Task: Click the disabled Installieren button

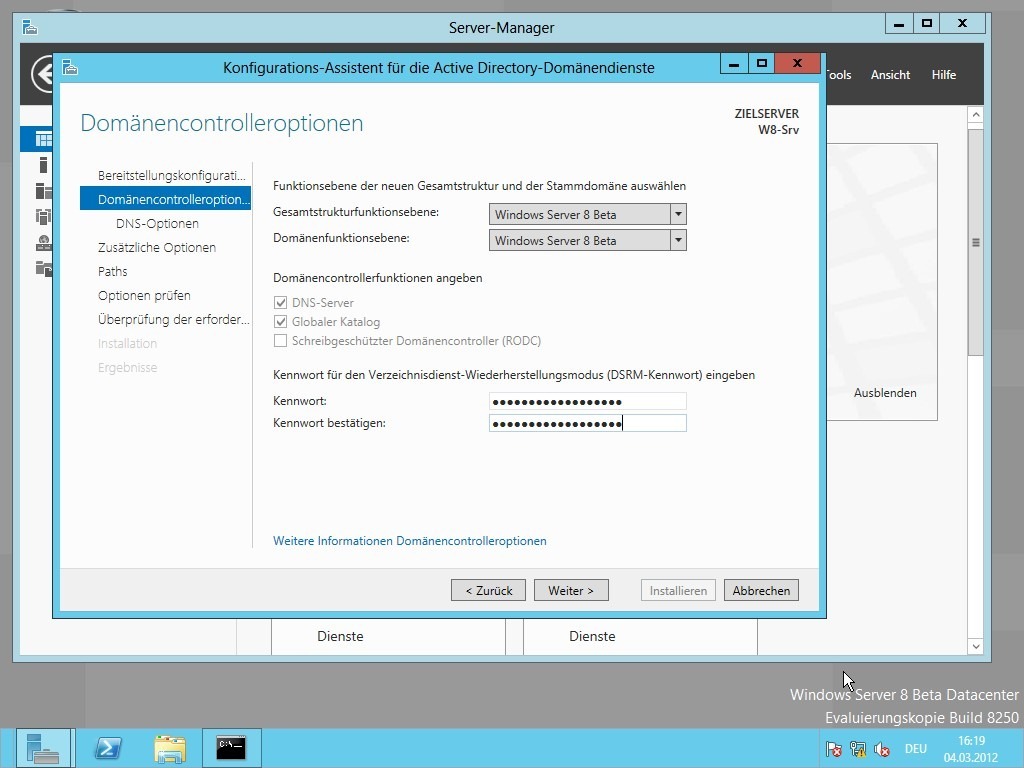Action: pyautogui.click(x=679, y=590)
